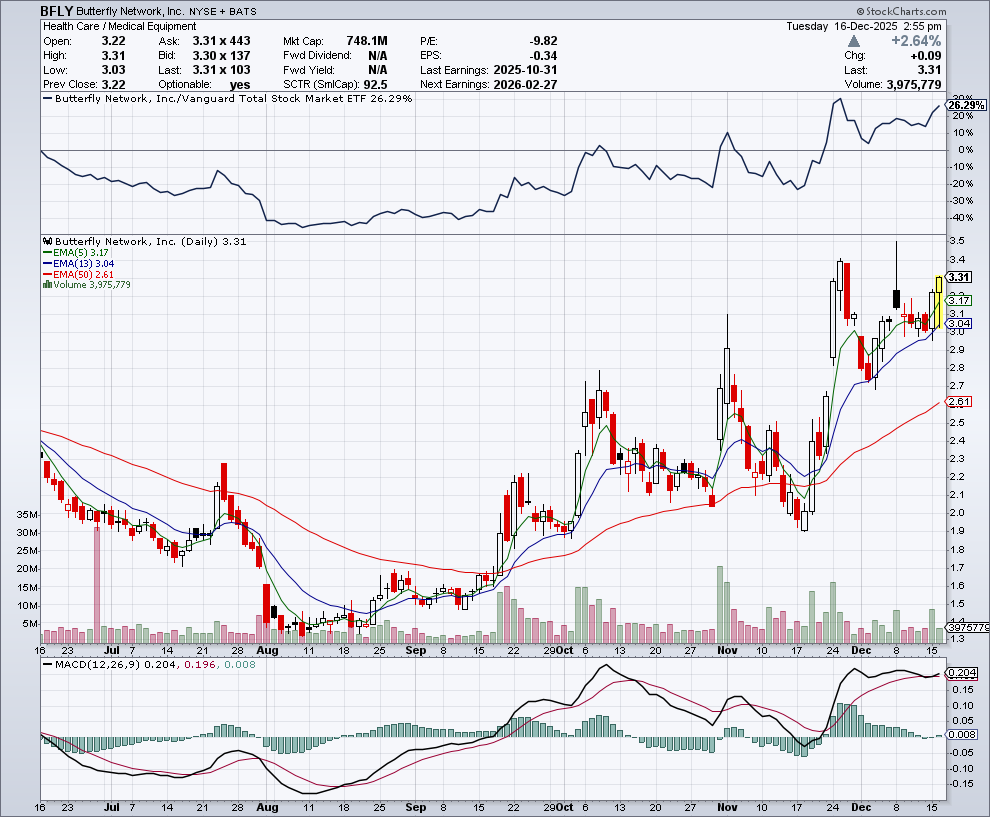Click the Volume value 3,975,779 in header

click(x=914, y=85)
